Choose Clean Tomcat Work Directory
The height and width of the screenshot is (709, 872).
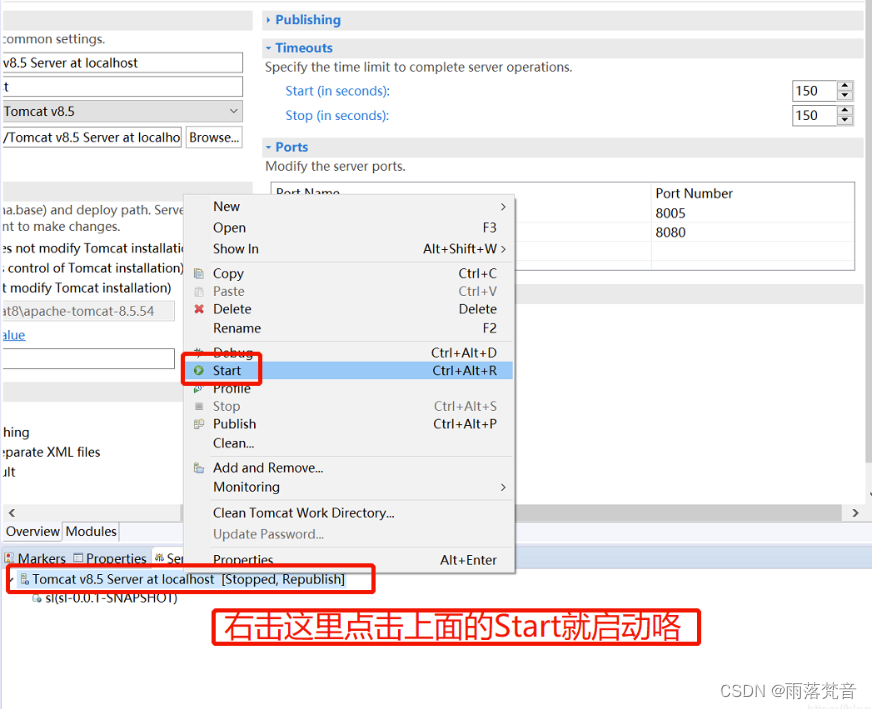click(304, 512)
